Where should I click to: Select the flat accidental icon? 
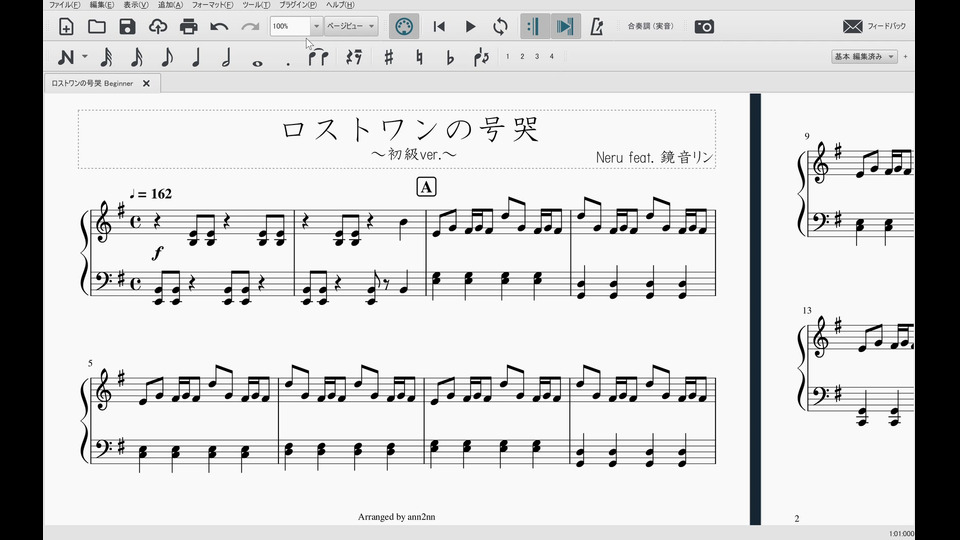tap(450, 58)
